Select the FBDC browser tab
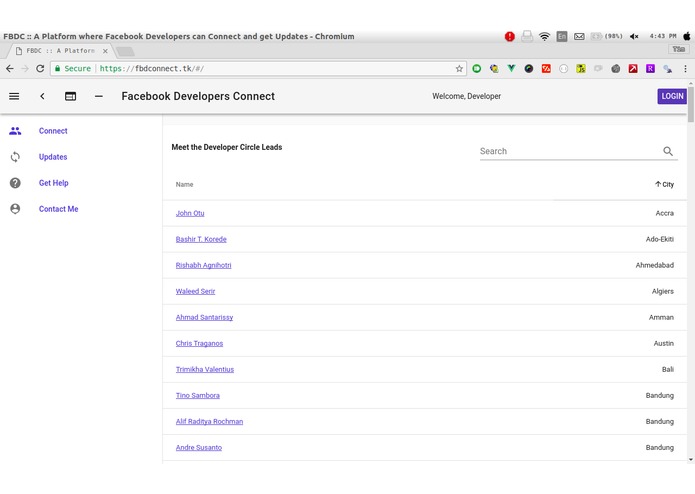This screenshot has height=494, width=695. (x=60, y=51)
